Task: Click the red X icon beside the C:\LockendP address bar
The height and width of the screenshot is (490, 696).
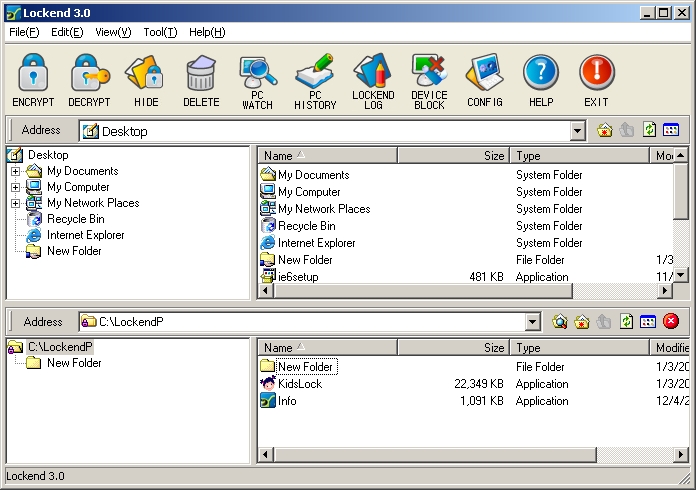Action: pyautogui.click(x=671, y=321)
